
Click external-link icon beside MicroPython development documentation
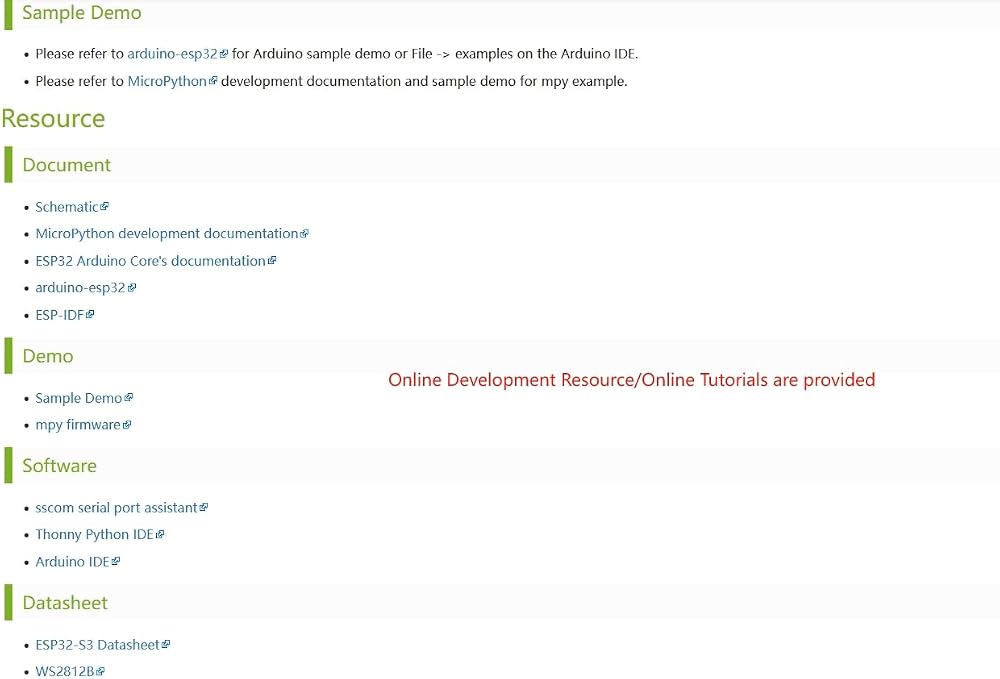pos(304,234)
